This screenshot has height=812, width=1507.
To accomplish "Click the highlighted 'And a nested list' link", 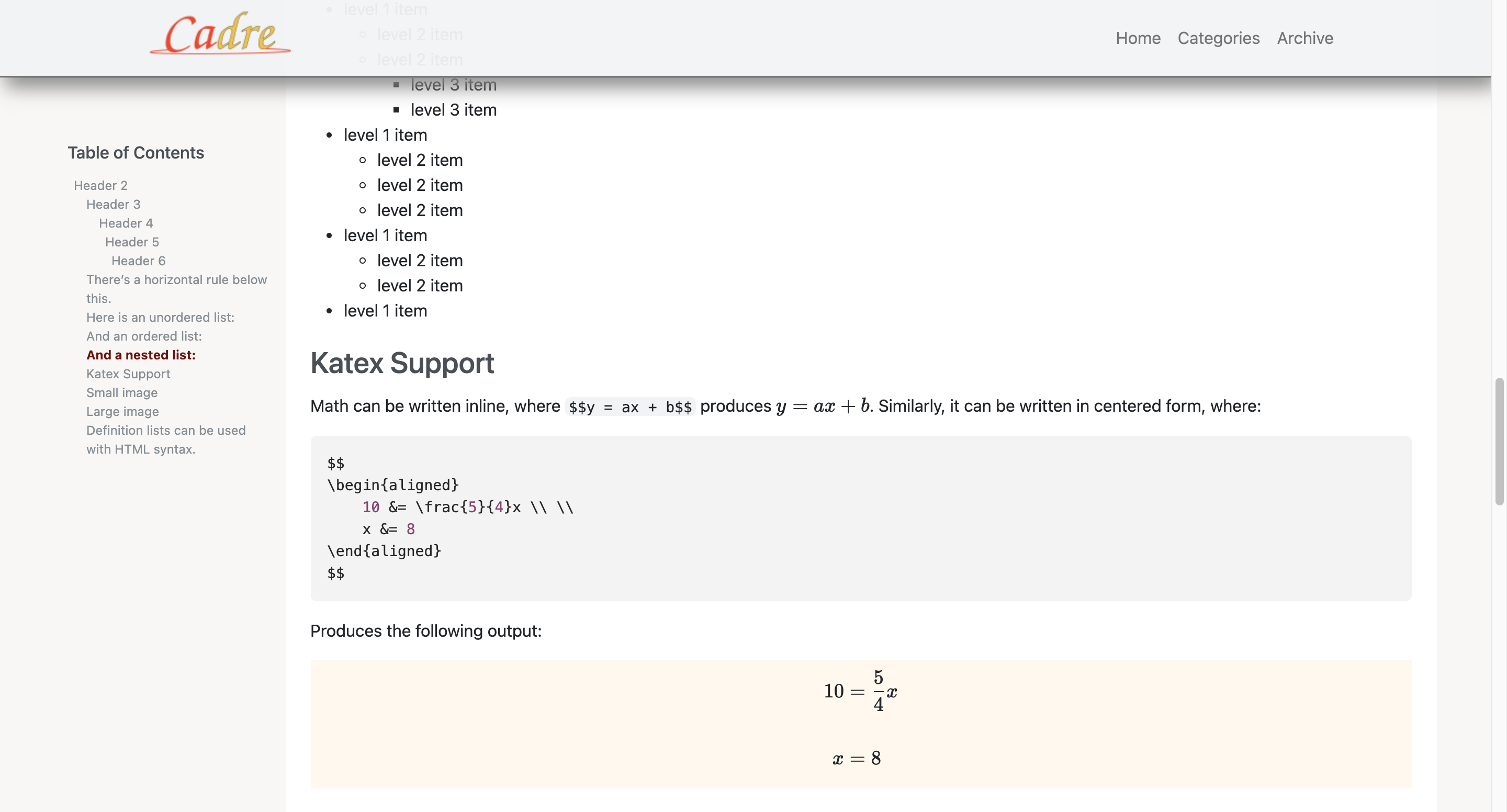I will point(141,355).
